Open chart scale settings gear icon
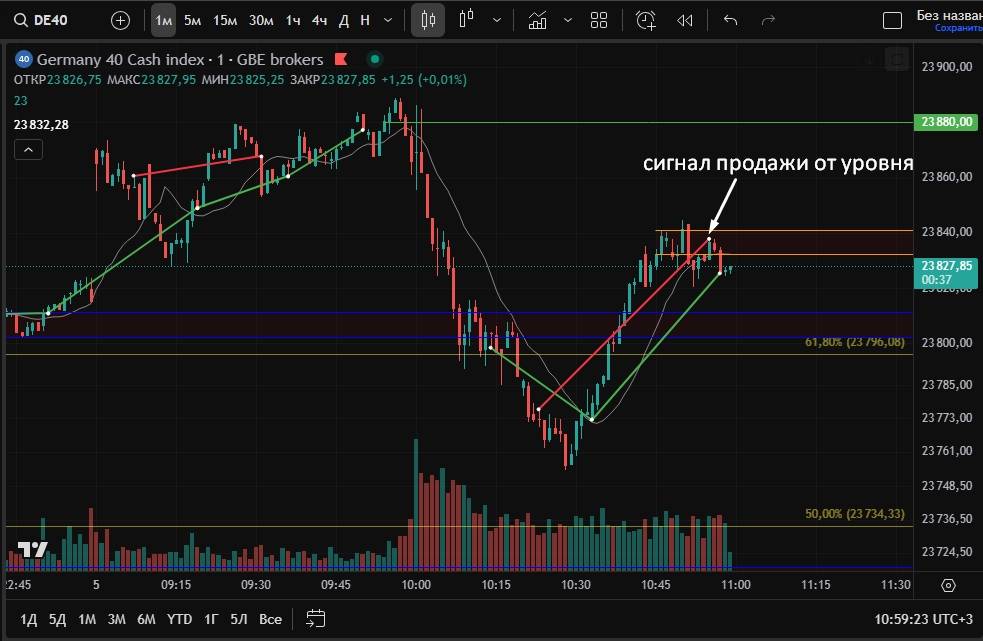 948,585
